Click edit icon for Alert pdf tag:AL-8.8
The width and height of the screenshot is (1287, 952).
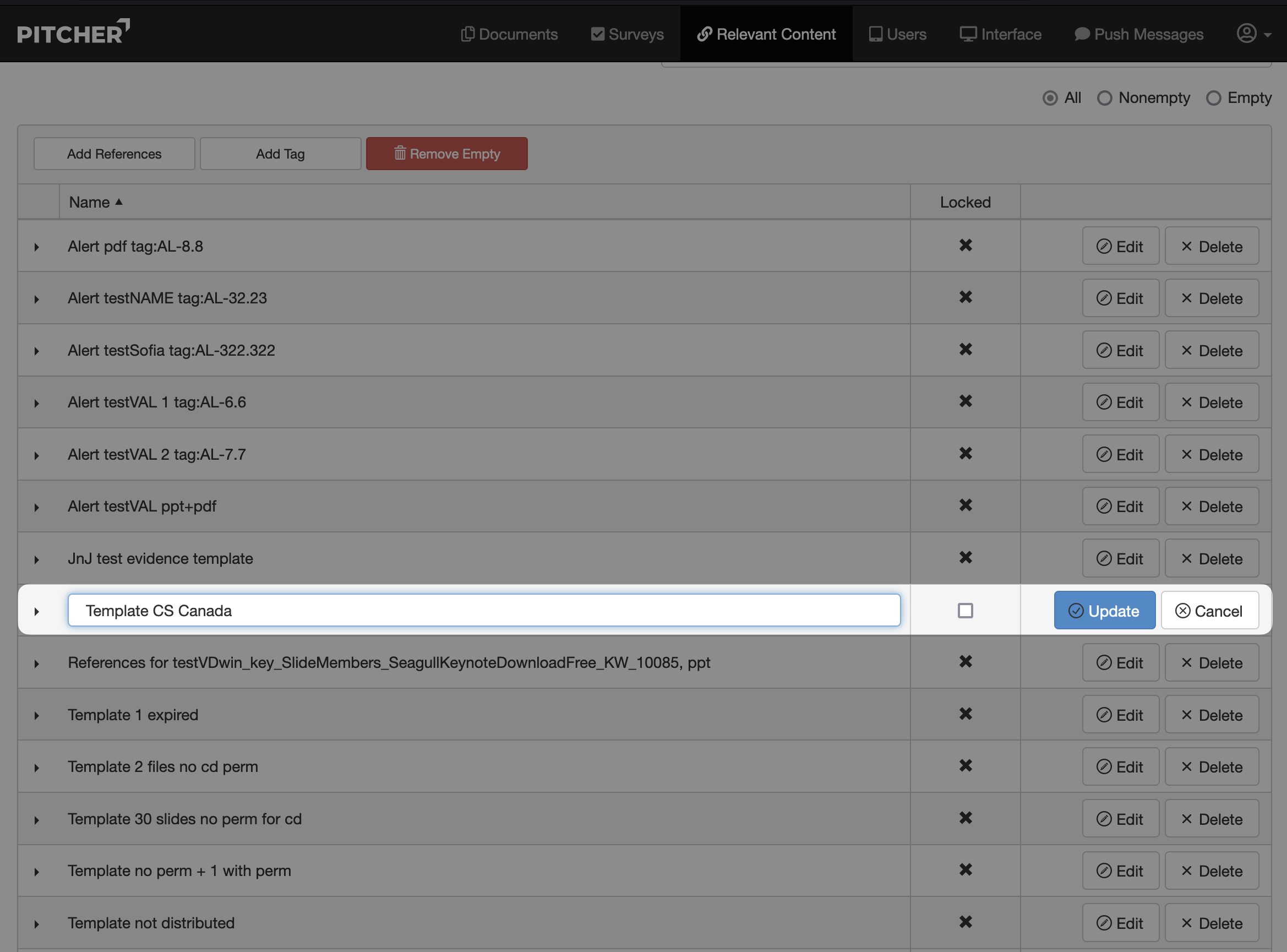coord(1104,247)
